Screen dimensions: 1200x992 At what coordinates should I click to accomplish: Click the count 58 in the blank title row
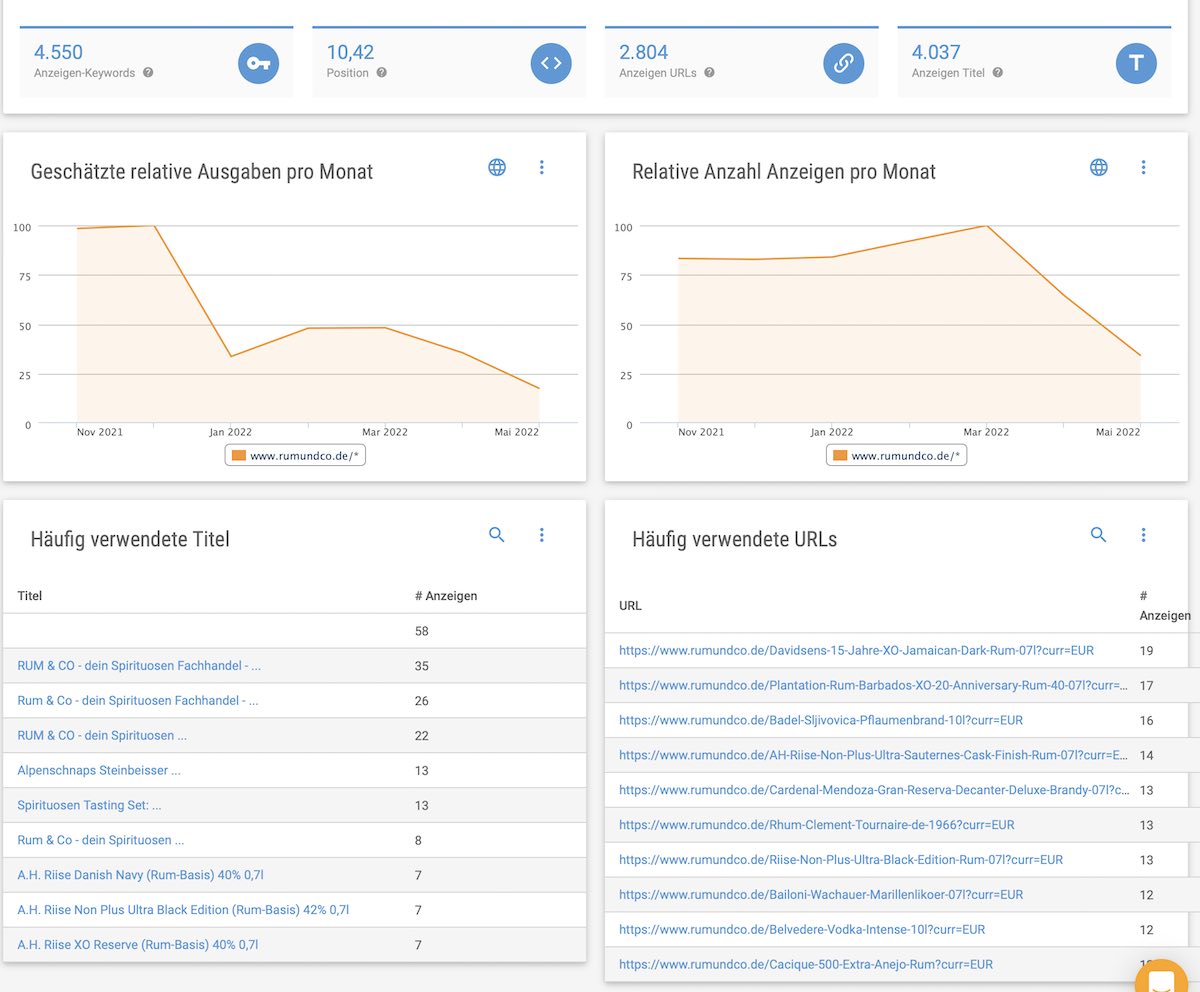click(422, 632)
